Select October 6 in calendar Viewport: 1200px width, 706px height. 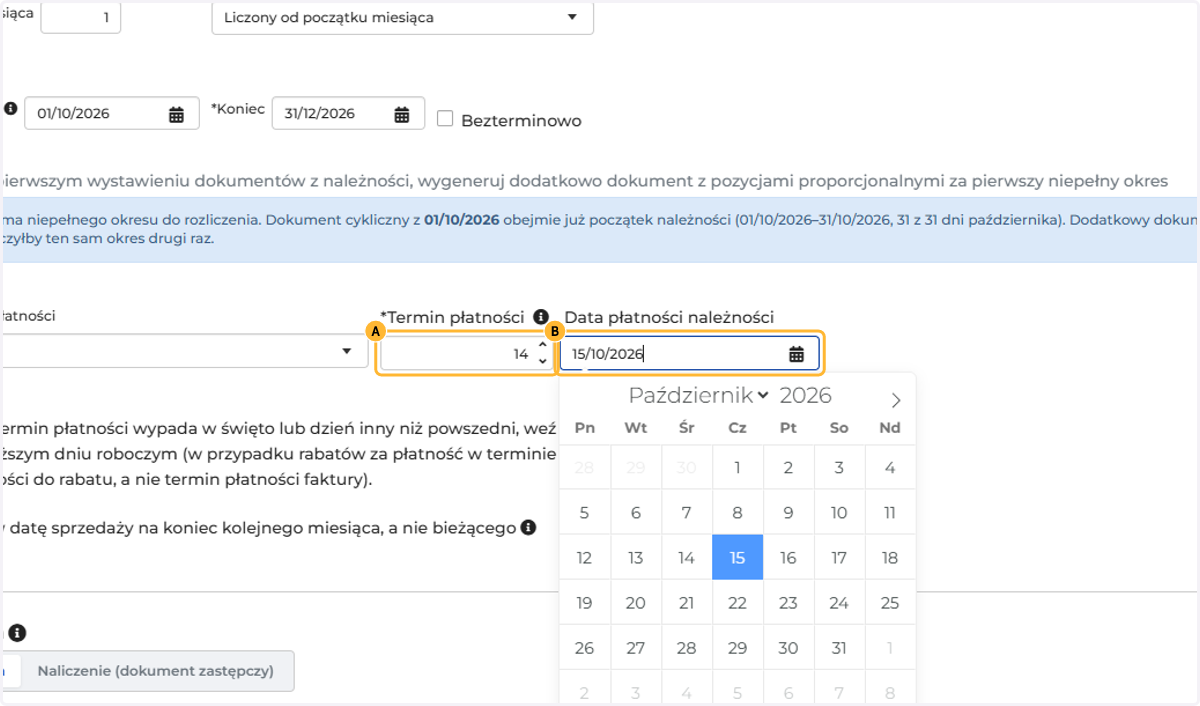[x=636, y=512]
